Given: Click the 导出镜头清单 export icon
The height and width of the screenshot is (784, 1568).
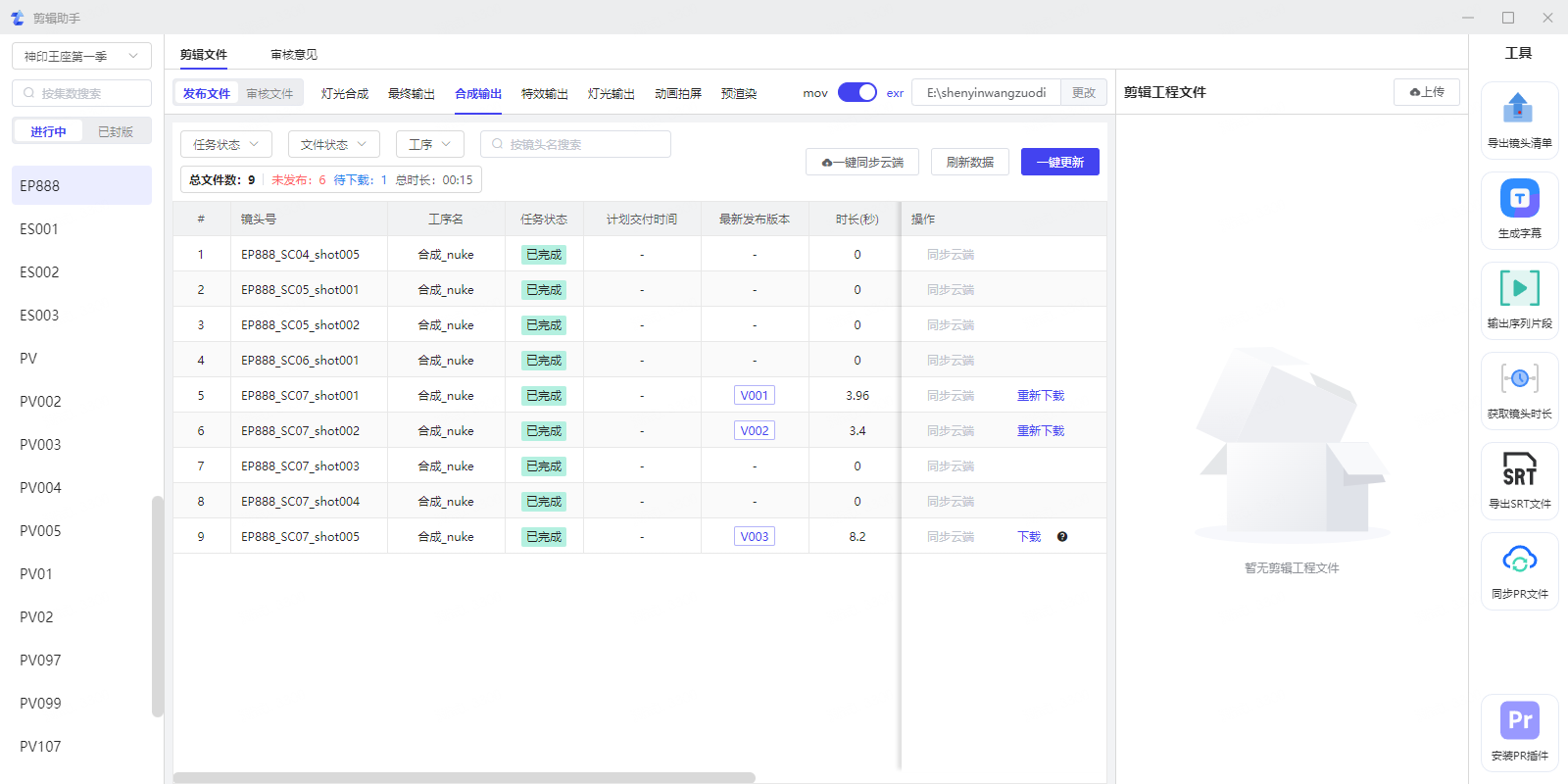Looking at the screenshot, I should [x=1518, y=109].
